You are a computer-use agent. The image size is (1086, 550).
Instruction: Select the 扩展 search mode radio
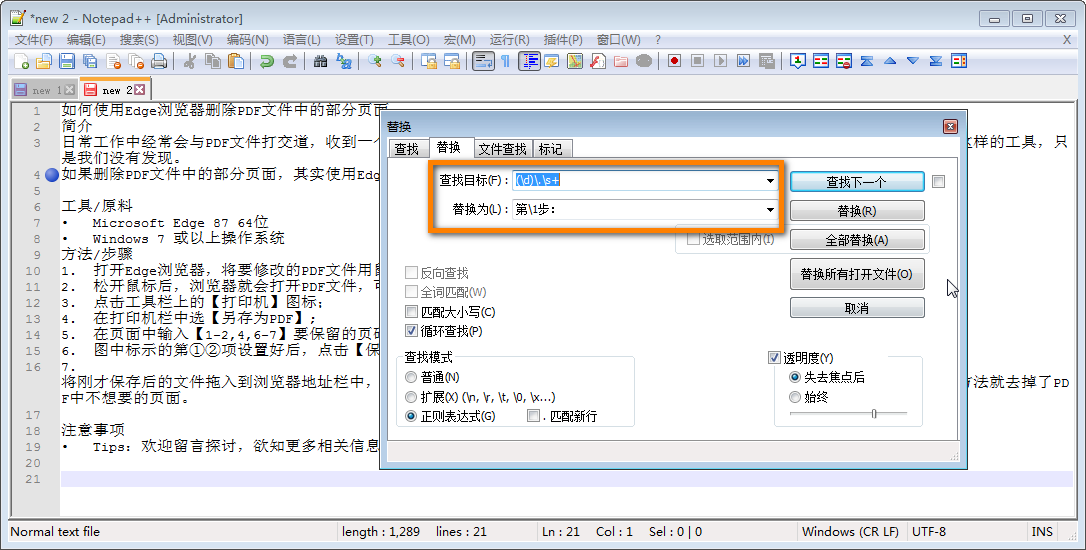point(411,398)
